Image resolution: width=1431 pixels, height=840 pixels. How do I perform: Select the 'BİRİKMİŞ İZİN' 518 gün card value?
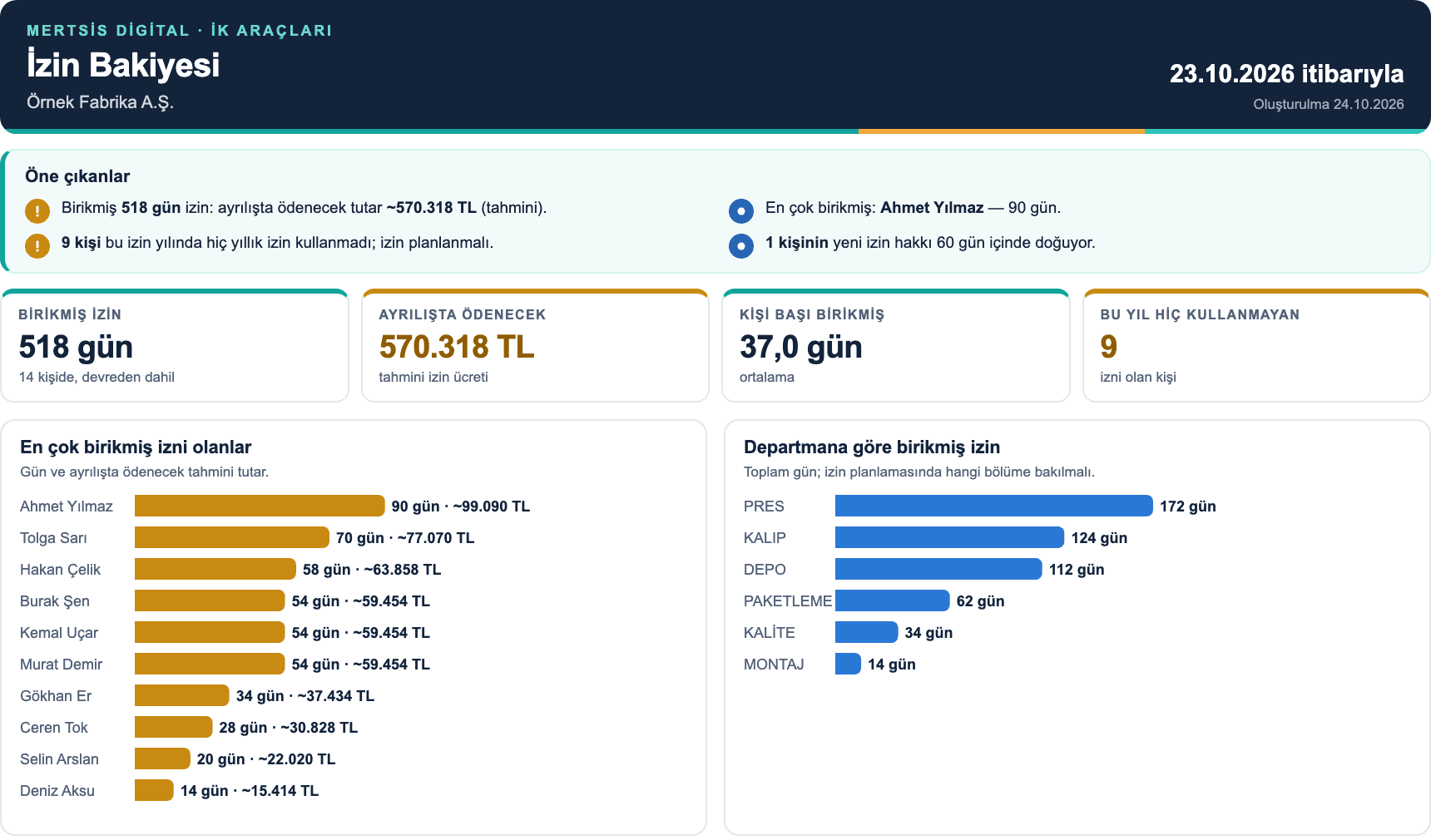[76, 347]
